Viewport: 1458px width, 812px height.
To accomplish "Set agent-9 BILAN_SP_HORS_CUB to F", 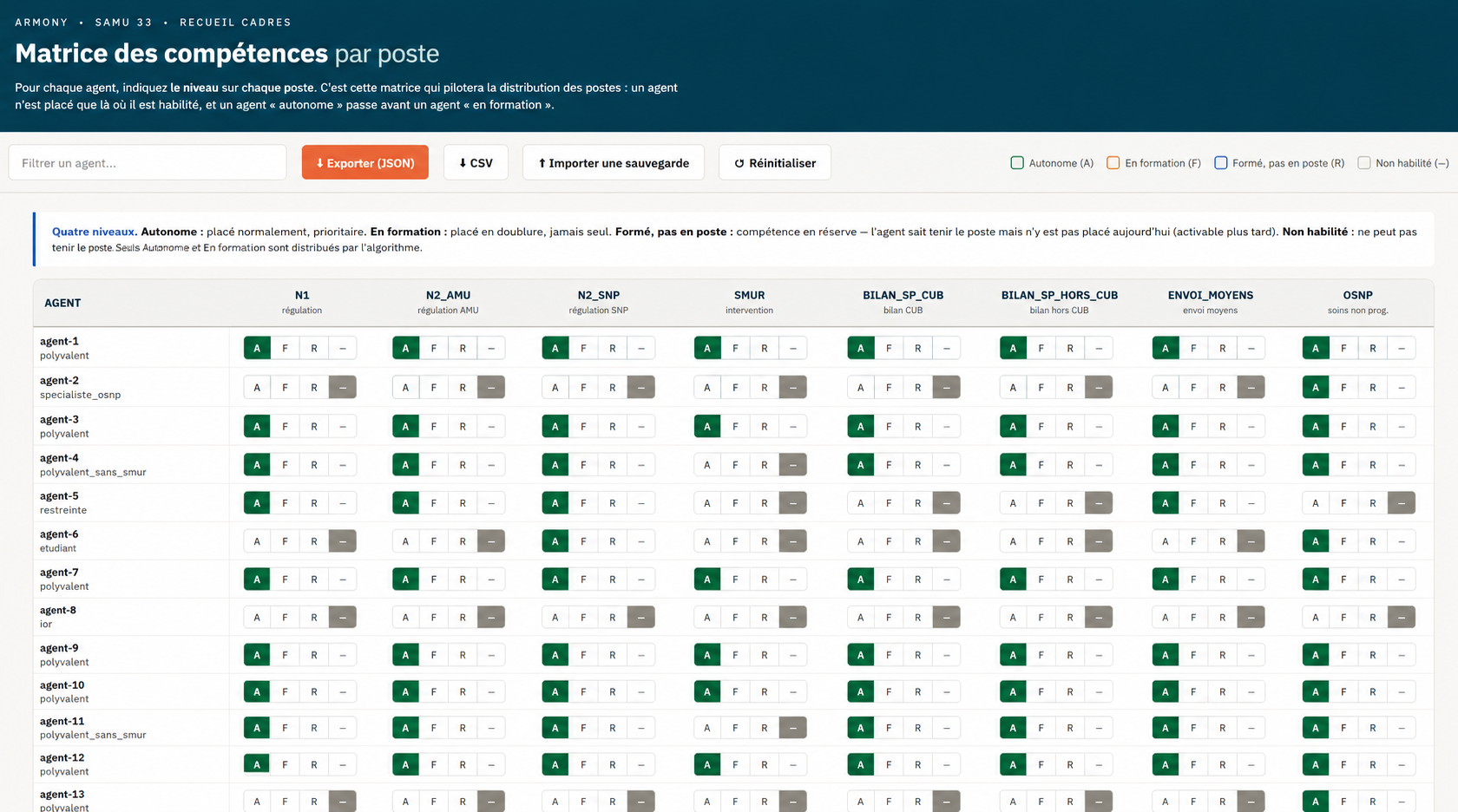I will point(1041,654).
